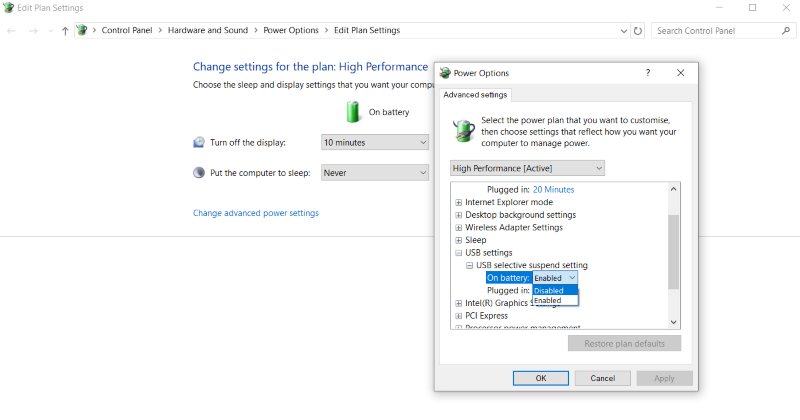Maximize the Edit Plan Settings window
The image size is (800, 420).
753,8
